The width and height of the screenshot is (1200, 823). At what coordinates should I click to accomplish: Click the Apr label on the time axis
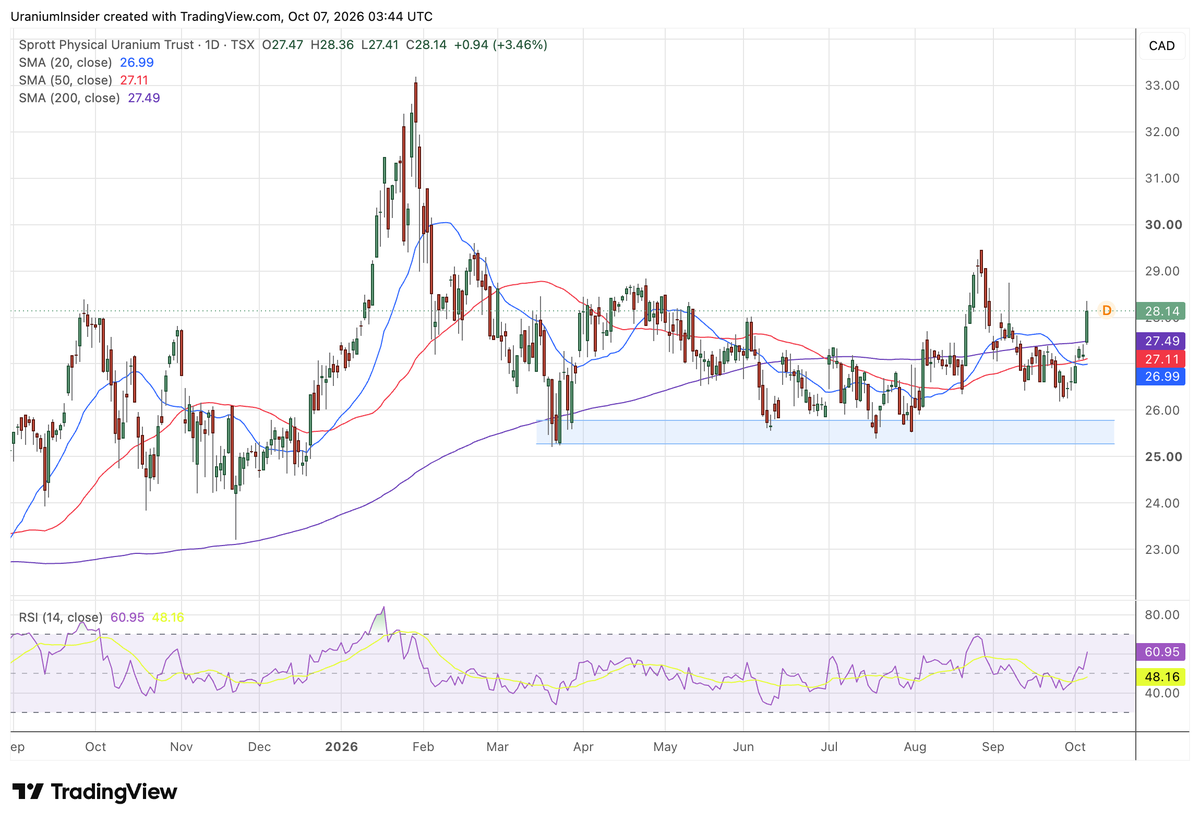pyautogui.click(x=583, y=746)
